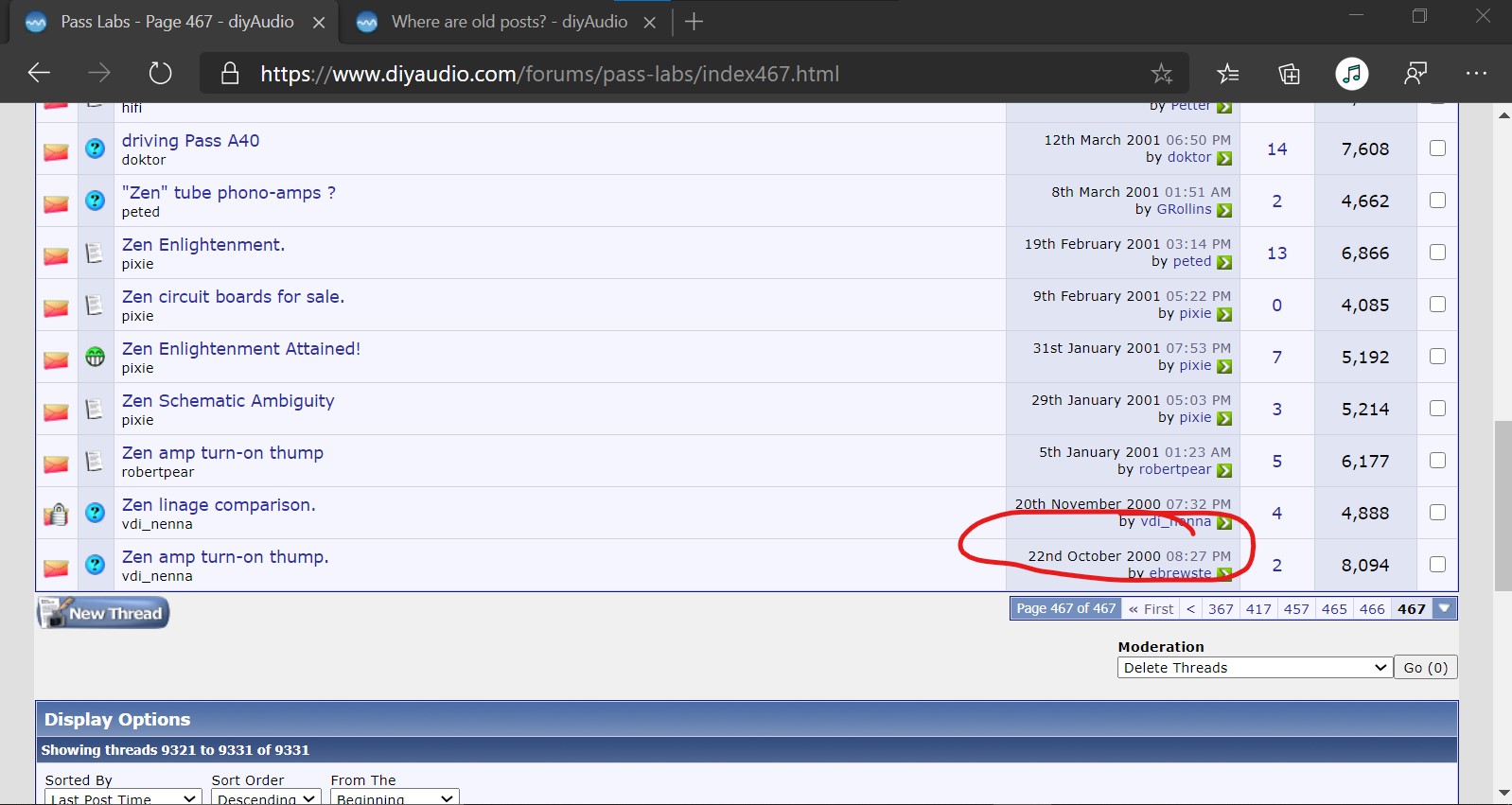Select checkbox for Zen Enlightenment. thread
1512x805 pixels.
click(x=1437, y=253)
